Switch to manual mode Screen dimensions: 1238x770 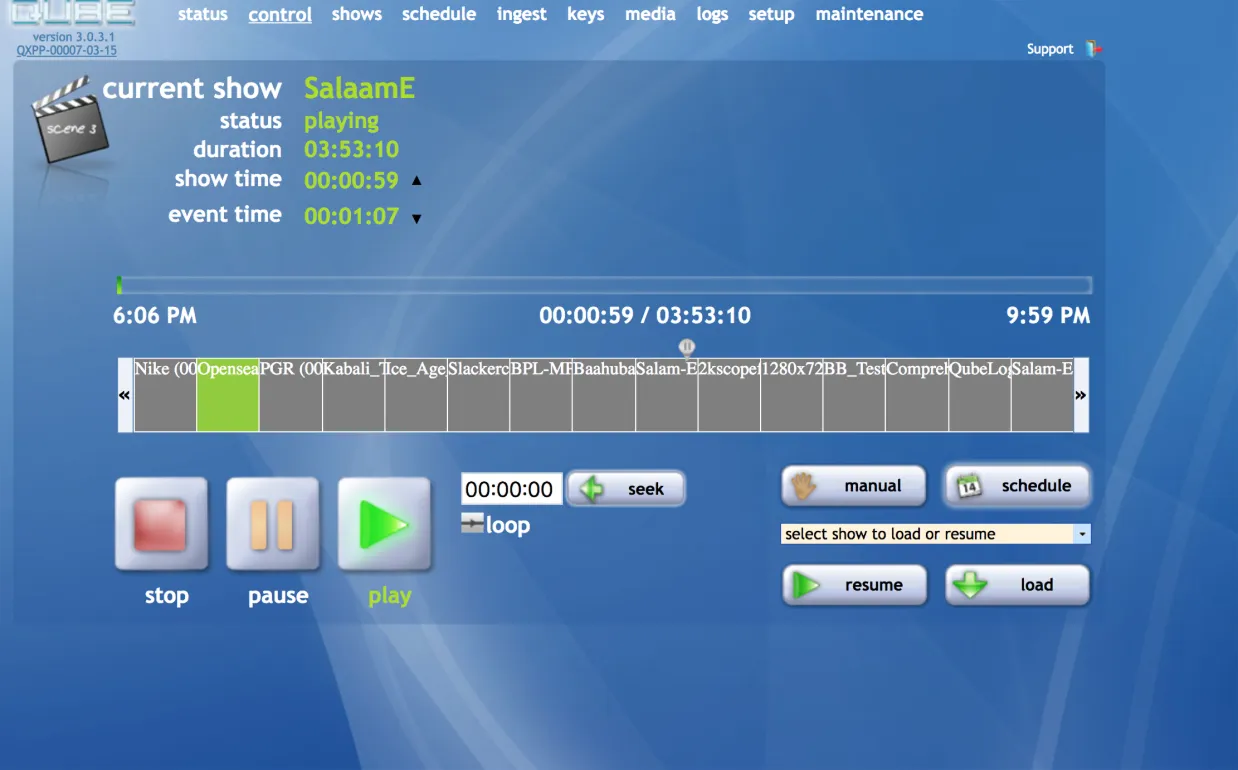pyautogui.click(x=855, y=486)
